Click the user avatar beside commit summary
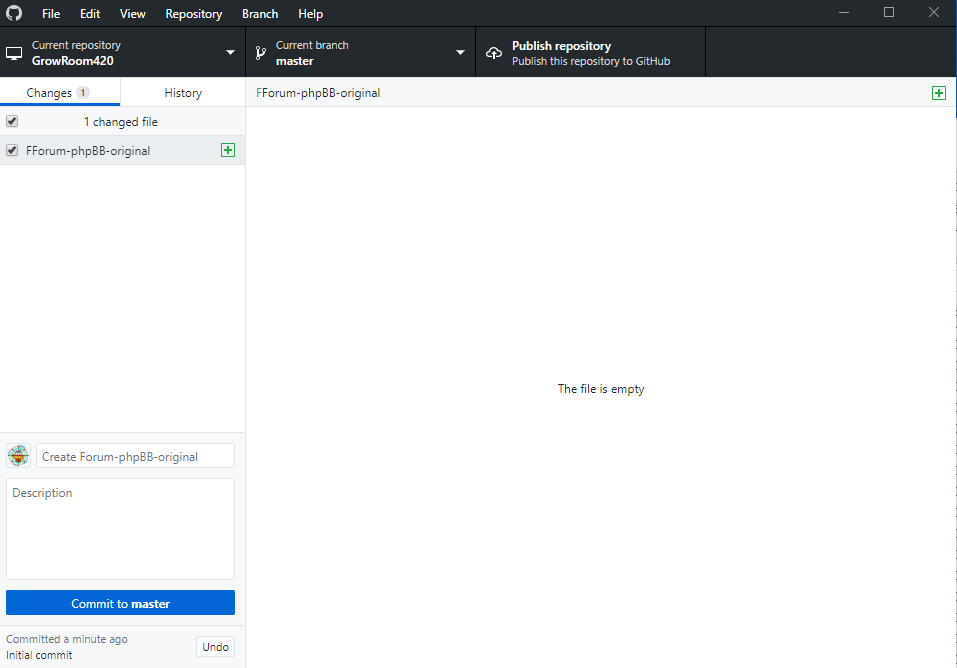The image size is (957, 668). (18, 456)
